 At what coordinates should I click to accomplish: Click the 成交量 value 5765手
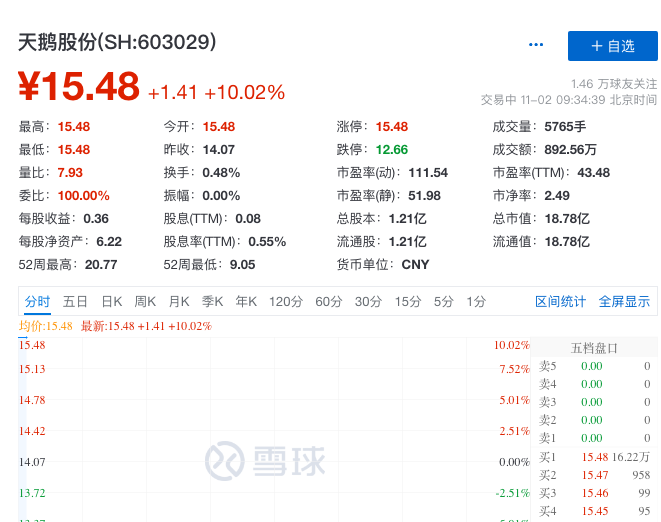click(x=565, y=126)
